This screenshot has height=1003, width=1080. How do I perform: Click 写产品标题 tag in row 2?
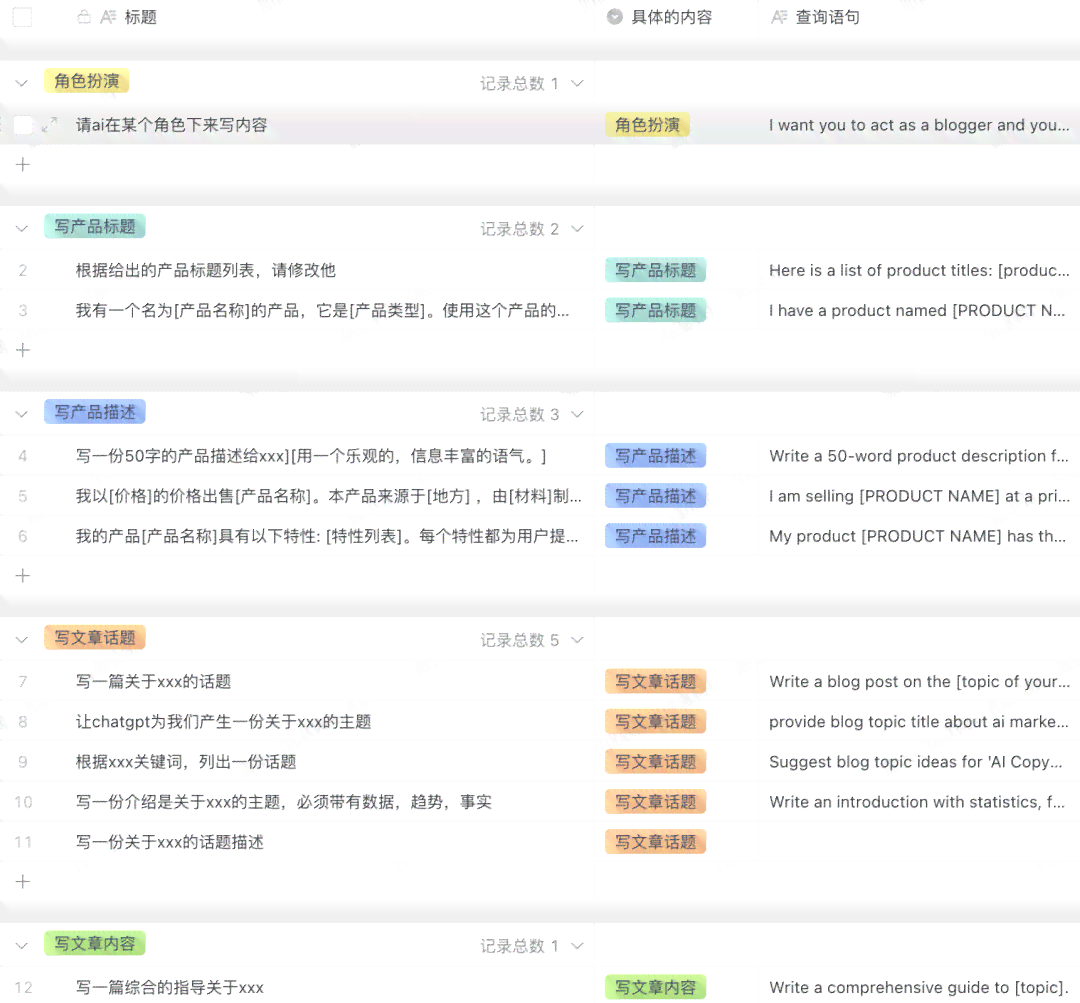pyautogui.click(x=656, y=270)
